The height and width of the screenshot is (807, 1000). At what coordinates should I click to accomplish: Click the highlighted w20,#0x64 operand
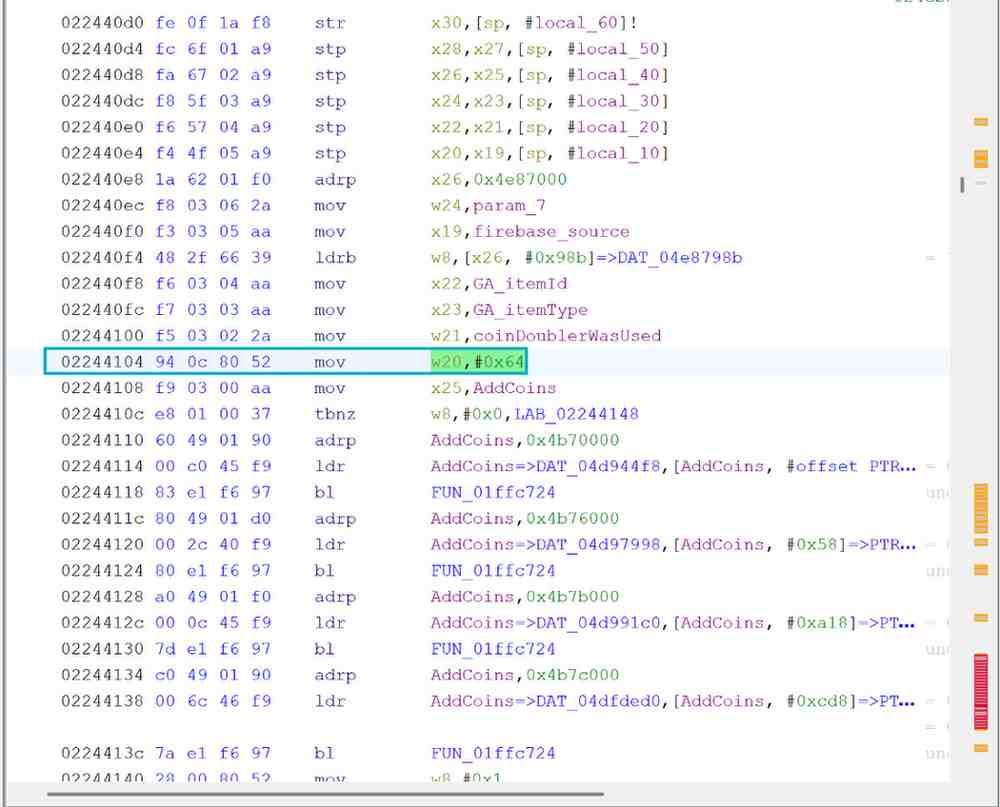(x=479, y=362)
